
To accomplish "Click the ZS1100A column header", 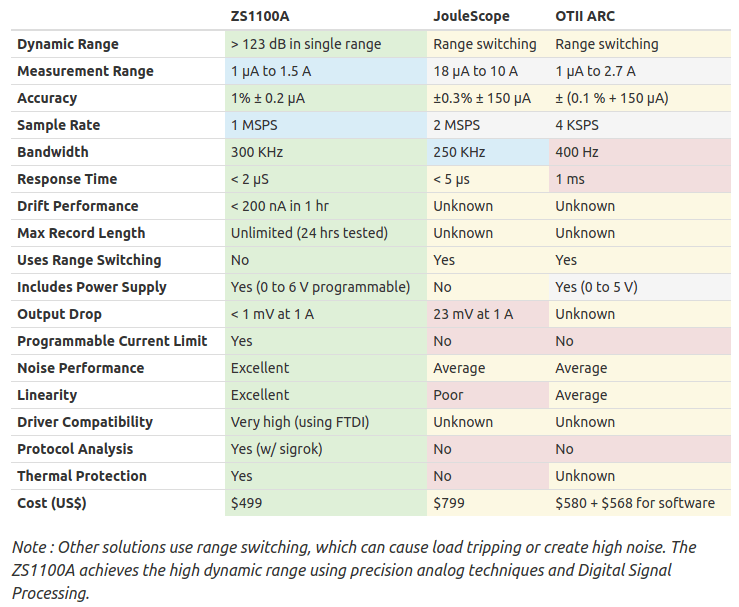I will click(x=260, y=16).
